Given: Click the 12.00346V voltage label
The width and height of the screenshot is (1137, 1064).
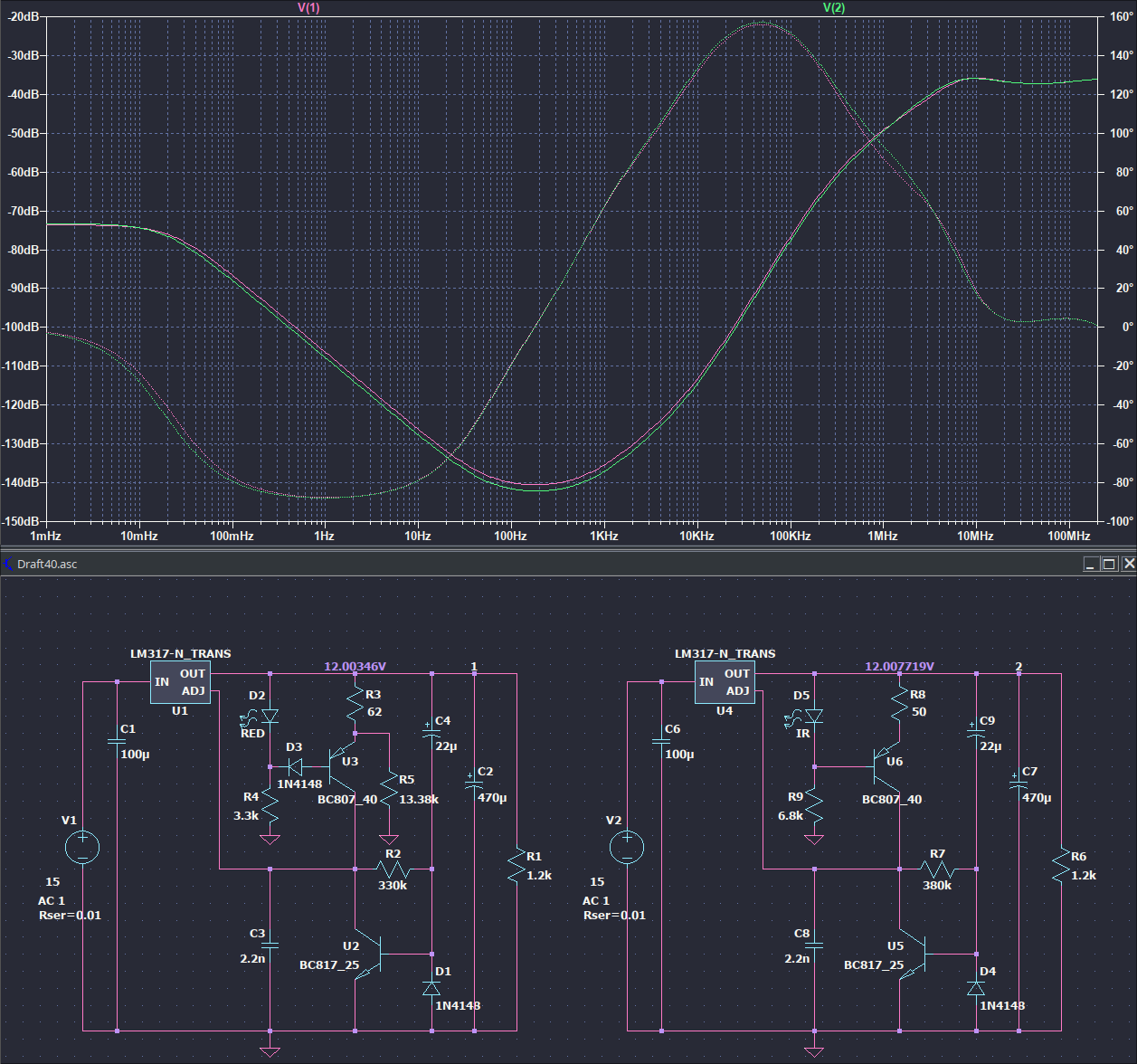Looking at the screenshot, I should click(x=355, y=667).
